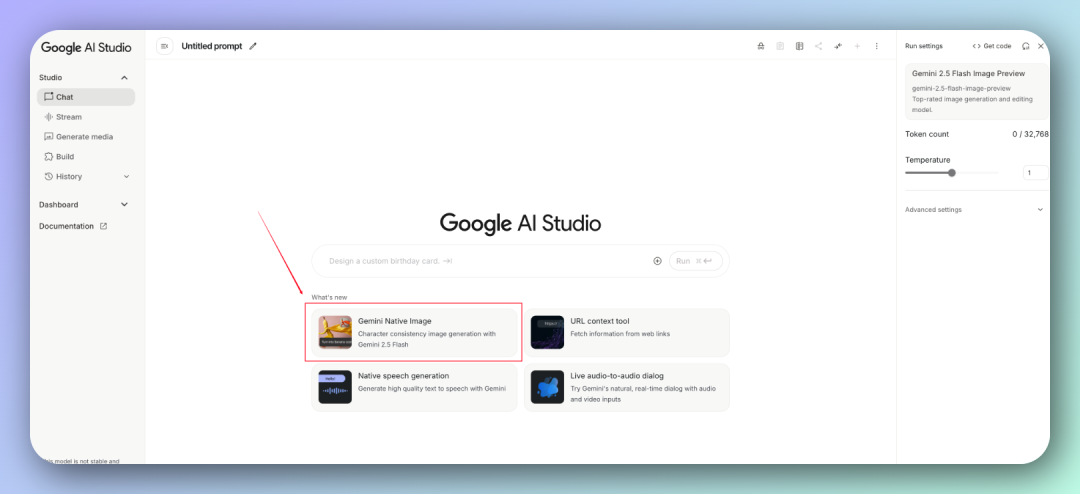Click 'gemini-2.5-flash-image-preview' model ID text
This screenshot has height=494, width=1080.
pyautogui.click(x=962, y=88)
